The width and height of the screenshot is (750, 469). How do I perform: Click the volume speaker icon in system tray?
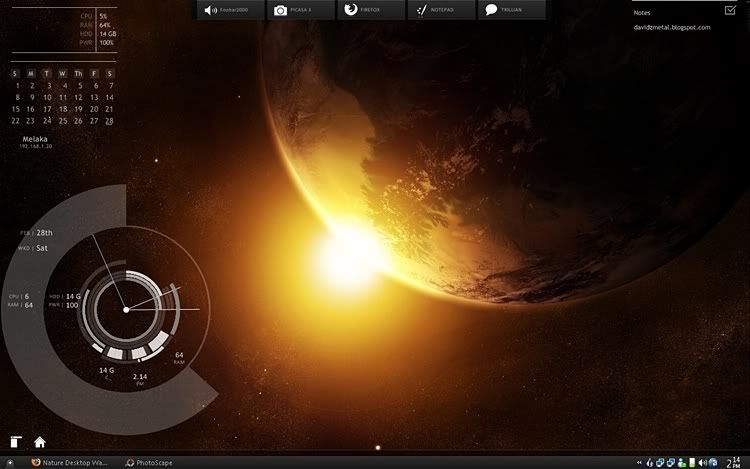click(x=701, y=462)
